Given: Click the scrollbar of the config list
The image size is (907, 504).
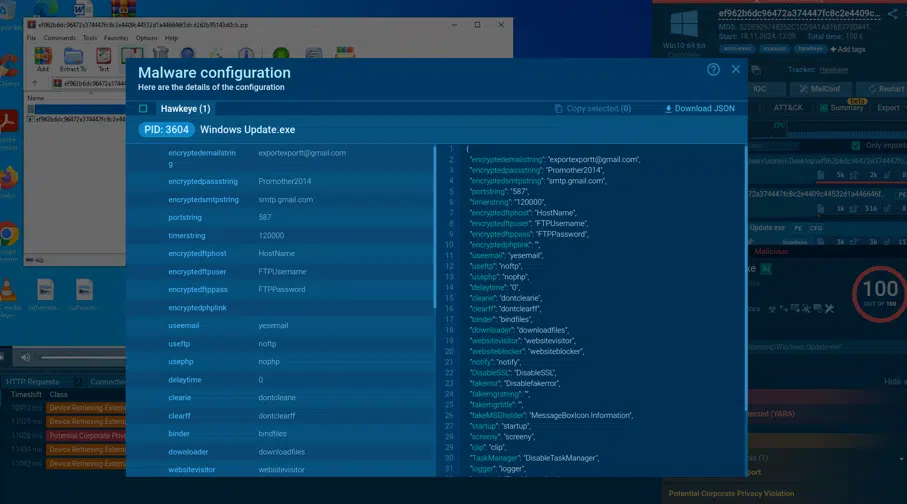Looking at the screenshot, I should point(434,227).
